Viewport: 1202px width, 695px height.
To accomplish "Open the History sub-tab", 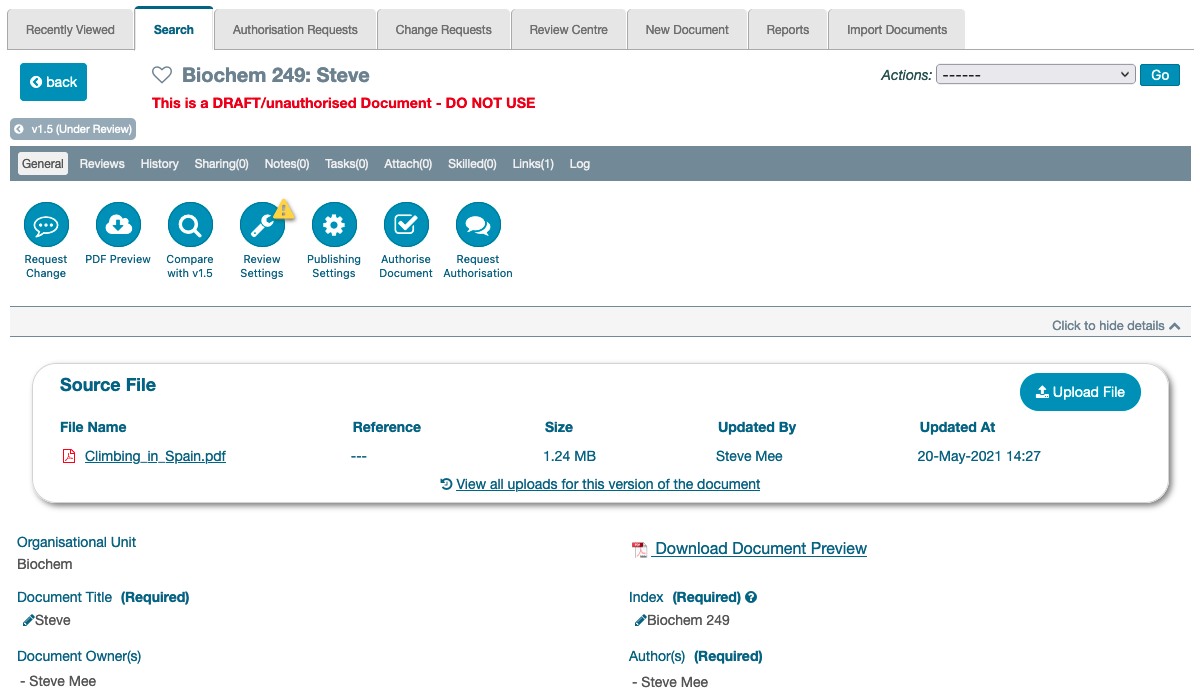I will 160,164.
